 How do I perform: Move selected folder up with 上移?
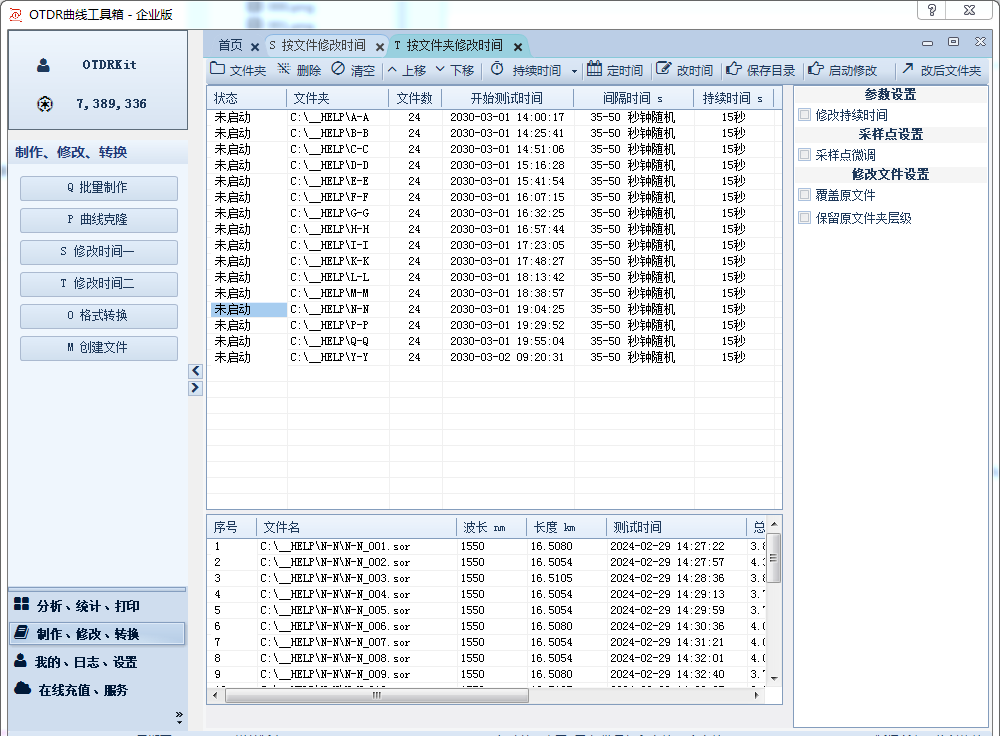[406, 70]
